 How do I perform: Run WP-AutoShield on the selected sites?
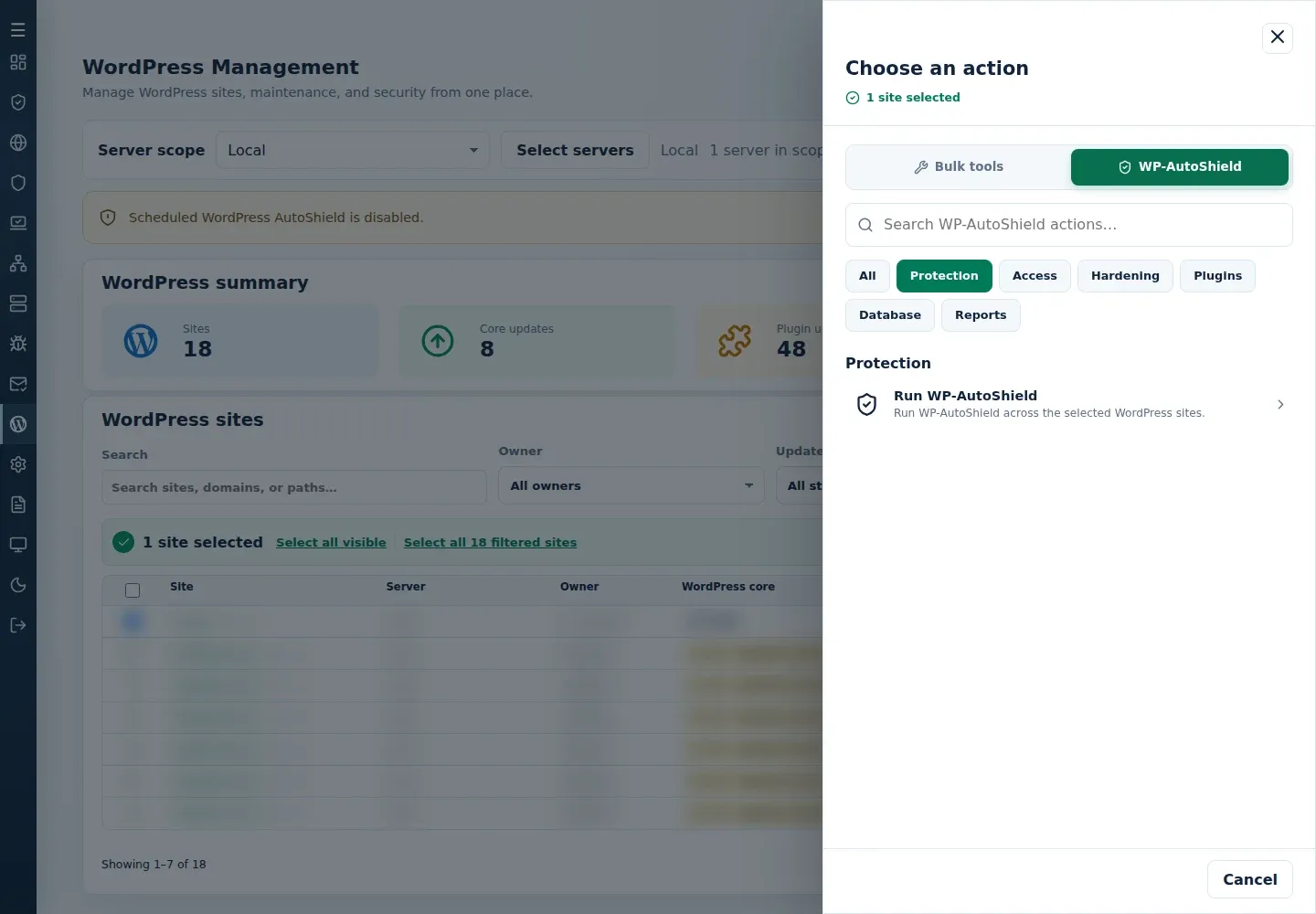1069,404
